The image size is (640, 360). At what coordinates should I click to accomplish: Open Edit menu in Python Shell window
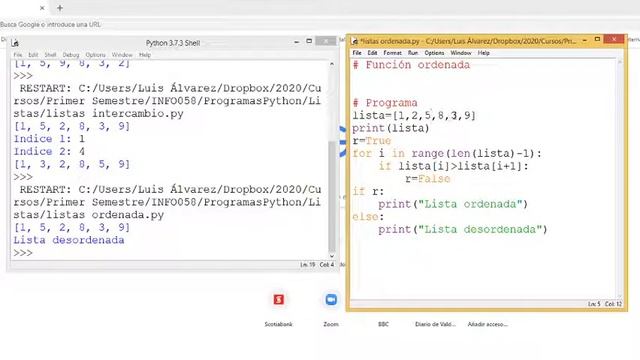(x=33, y=55)
